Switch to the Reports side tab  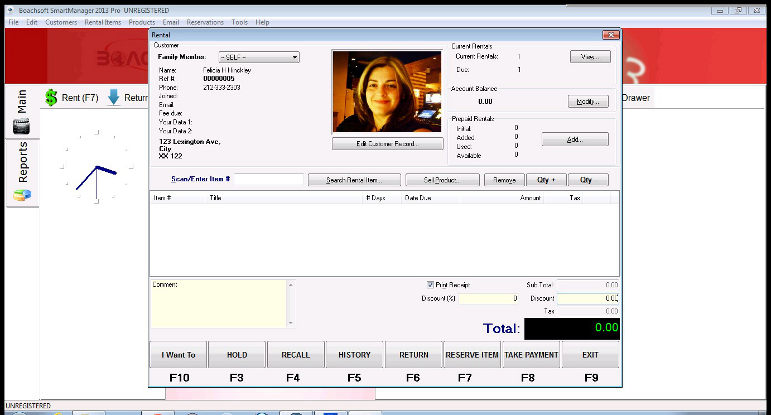22,162
